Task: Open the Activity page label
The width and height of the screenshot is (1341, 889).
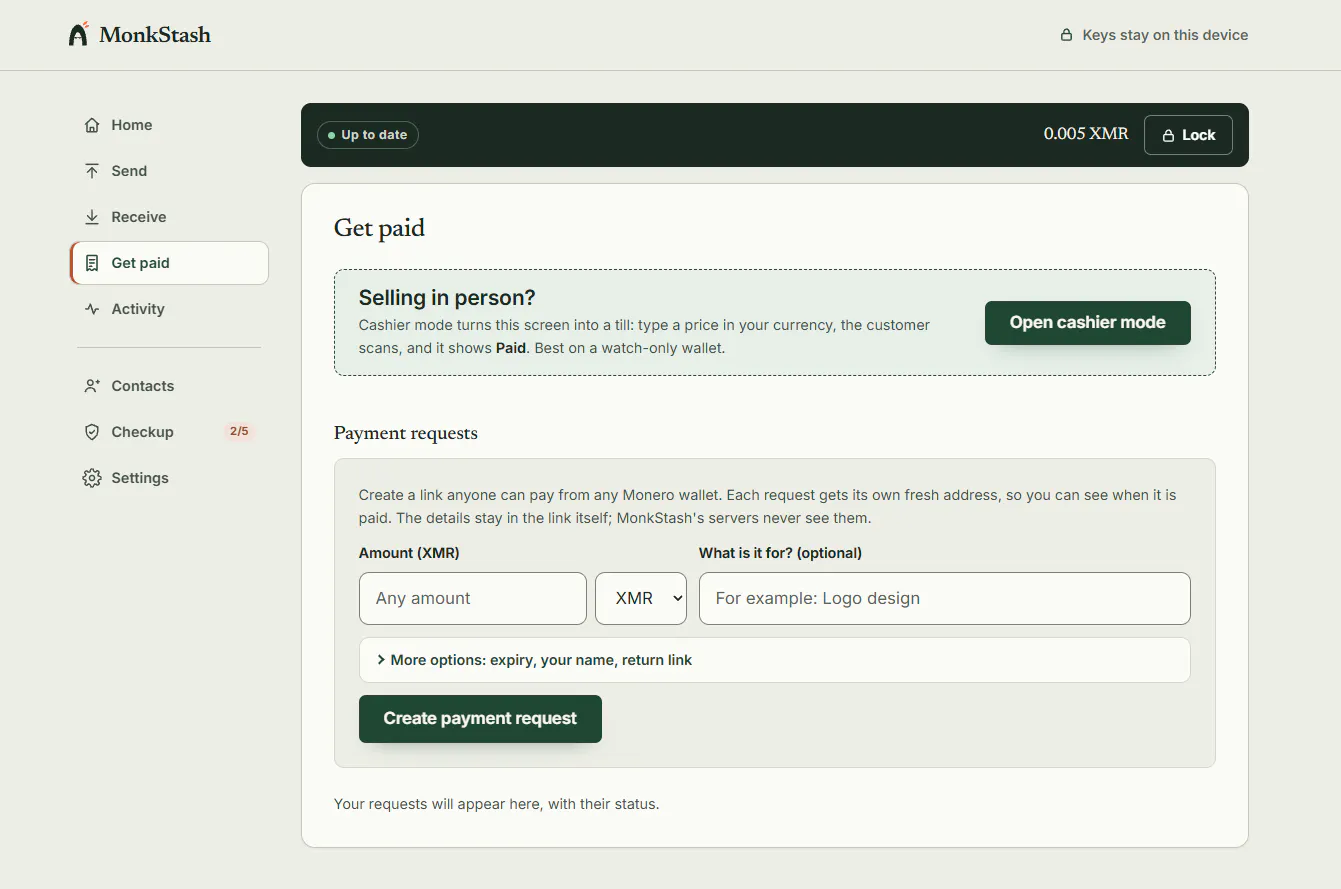Action: (138, 309)
